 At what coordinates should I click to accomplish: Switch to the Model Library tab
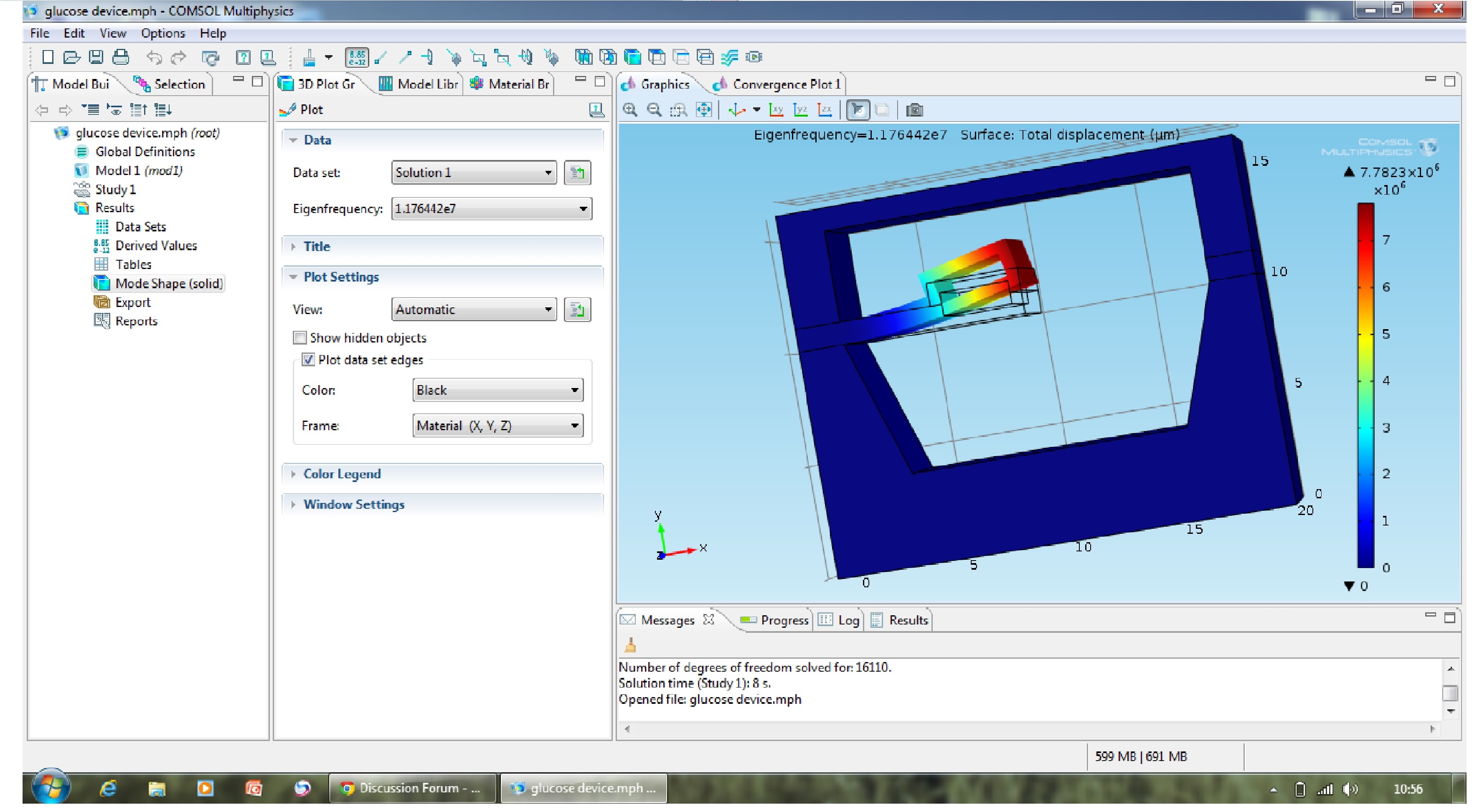click(x=419, y=84)
